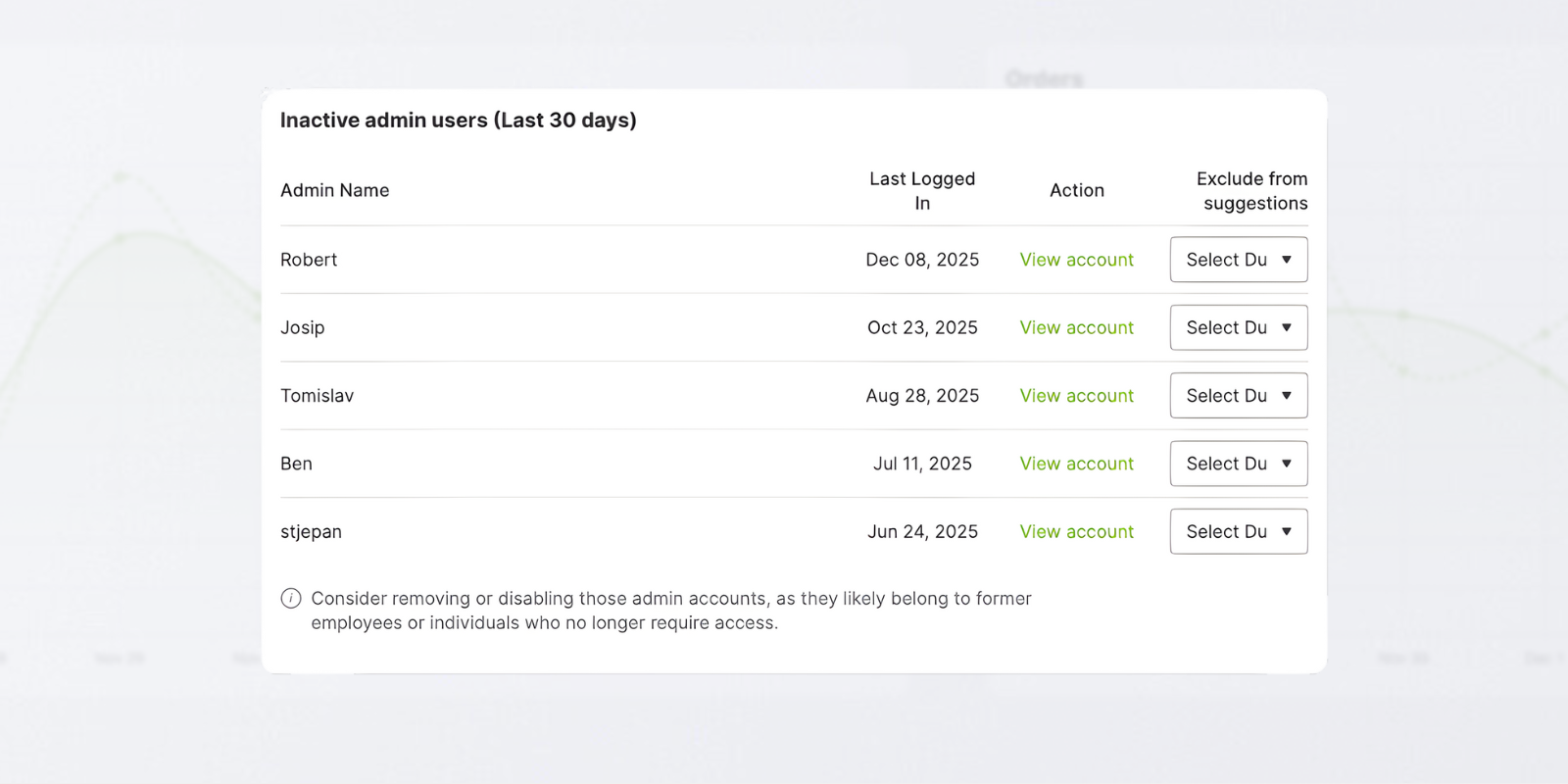
Task: Open the Select Du dropdown in Ben's row
Action: tap(1238, 464)
